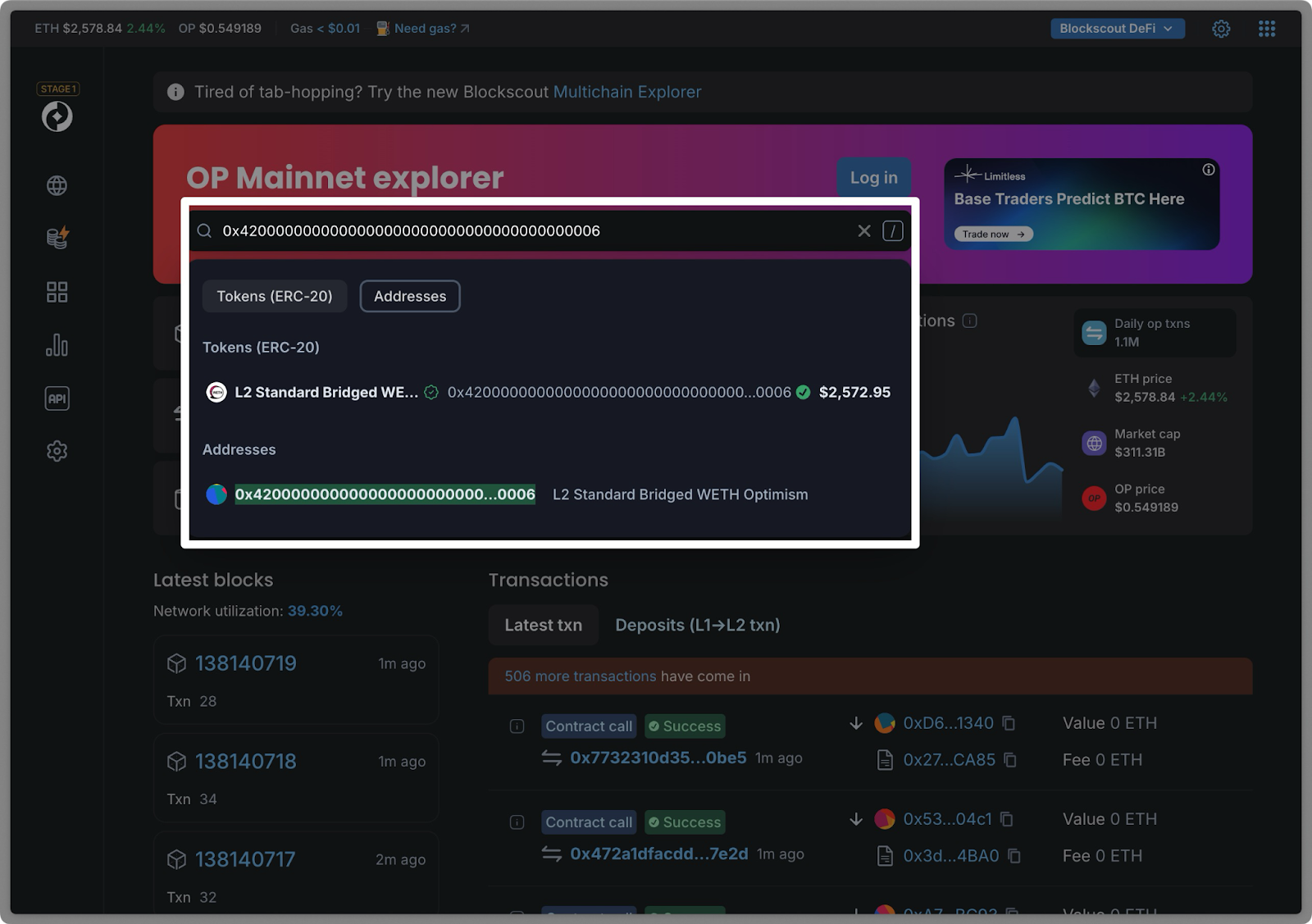Open the Blockscout DeFi dropdown
The image size is (1312, 924).
coord(1118,29)
